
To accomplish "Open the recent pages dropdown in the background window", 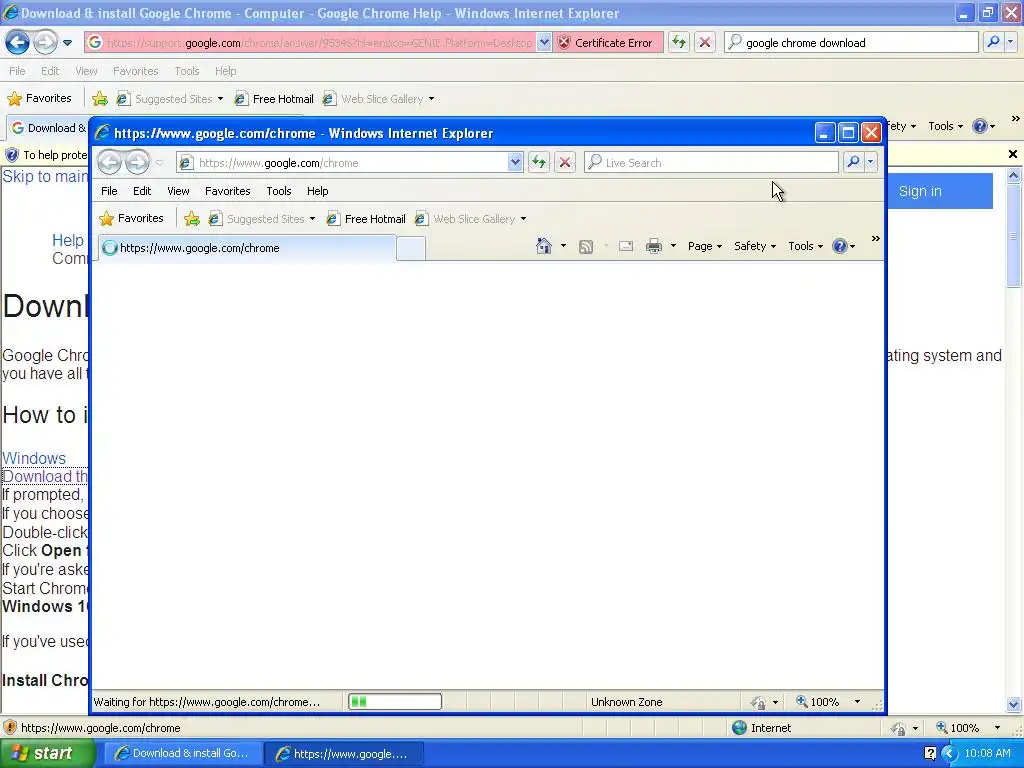I will pos(67,43).
